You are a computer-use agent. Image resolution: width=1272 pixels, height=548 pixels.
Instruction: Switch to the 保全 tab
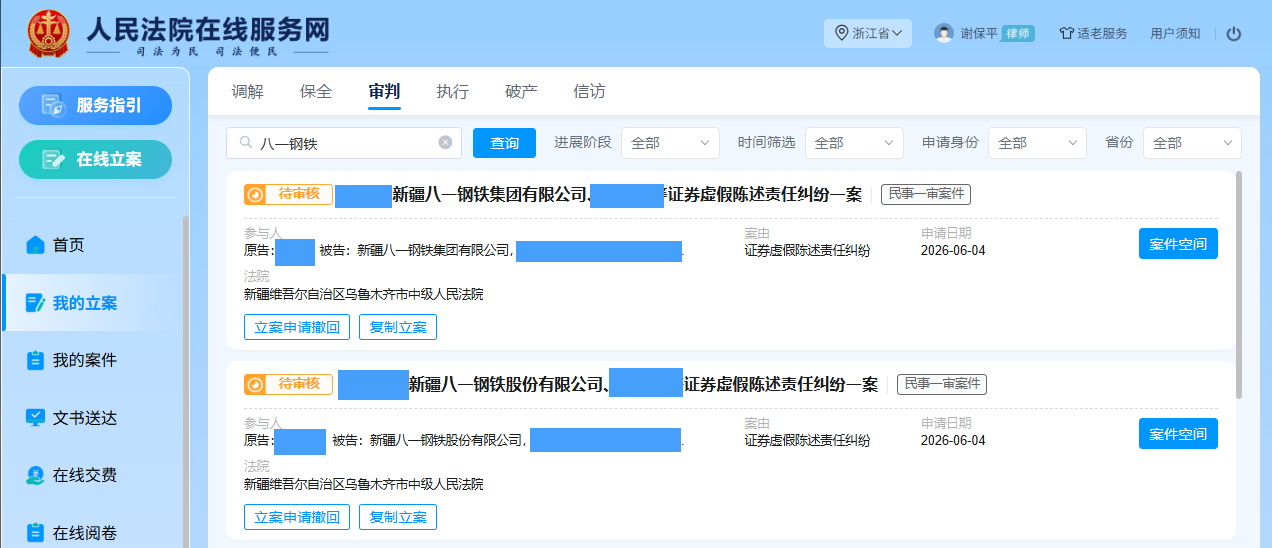pos(316,91)
